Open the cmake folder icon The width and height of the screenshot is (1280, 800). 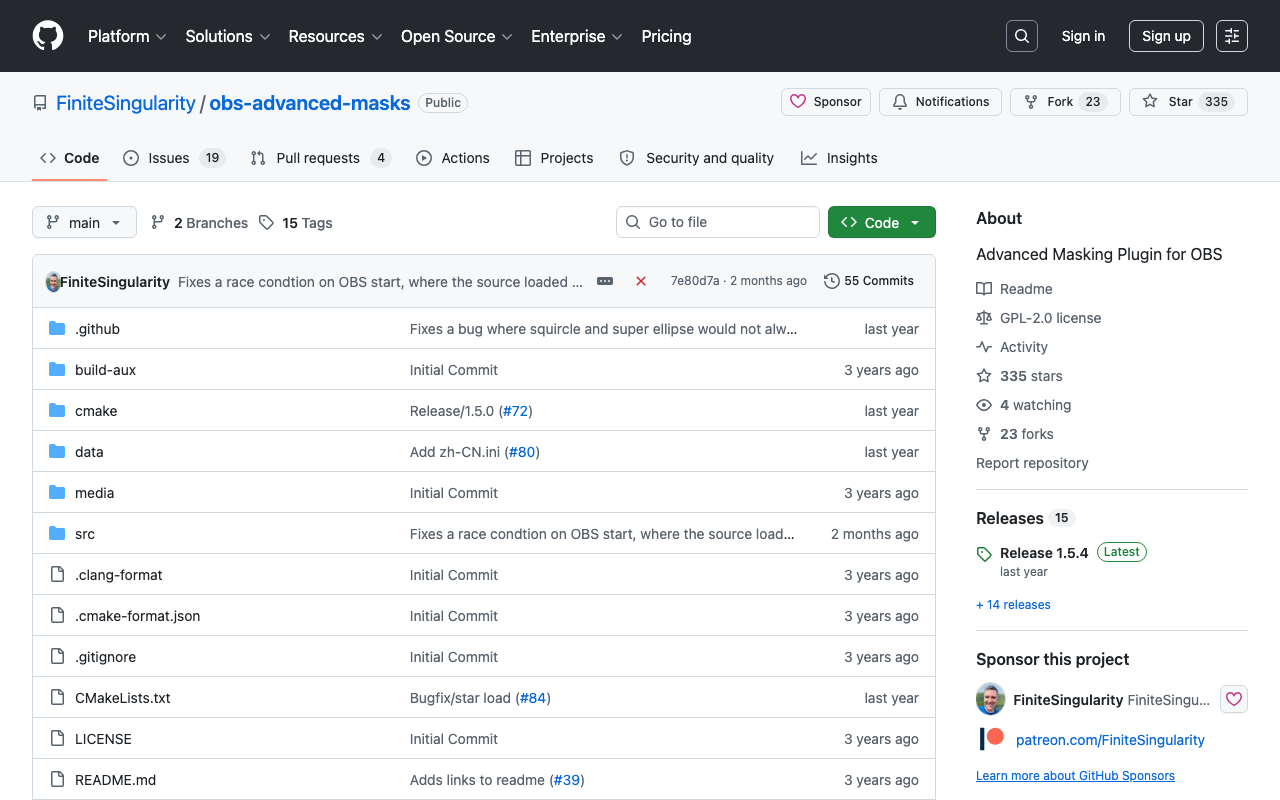pyautogui.click(x=57, y=411)
